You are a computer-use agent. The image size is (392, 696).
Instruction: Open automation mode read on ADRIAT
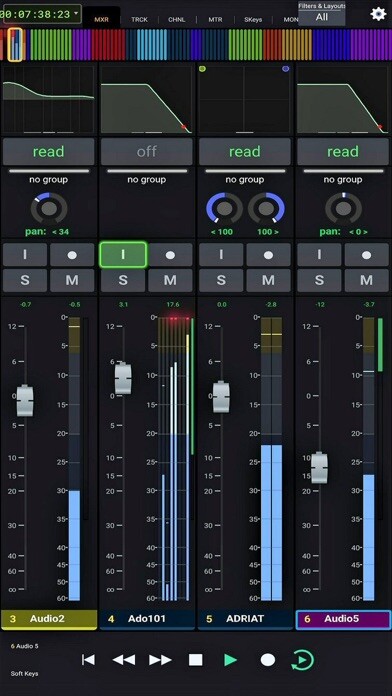pyautogui.click(x=245, y=152)
